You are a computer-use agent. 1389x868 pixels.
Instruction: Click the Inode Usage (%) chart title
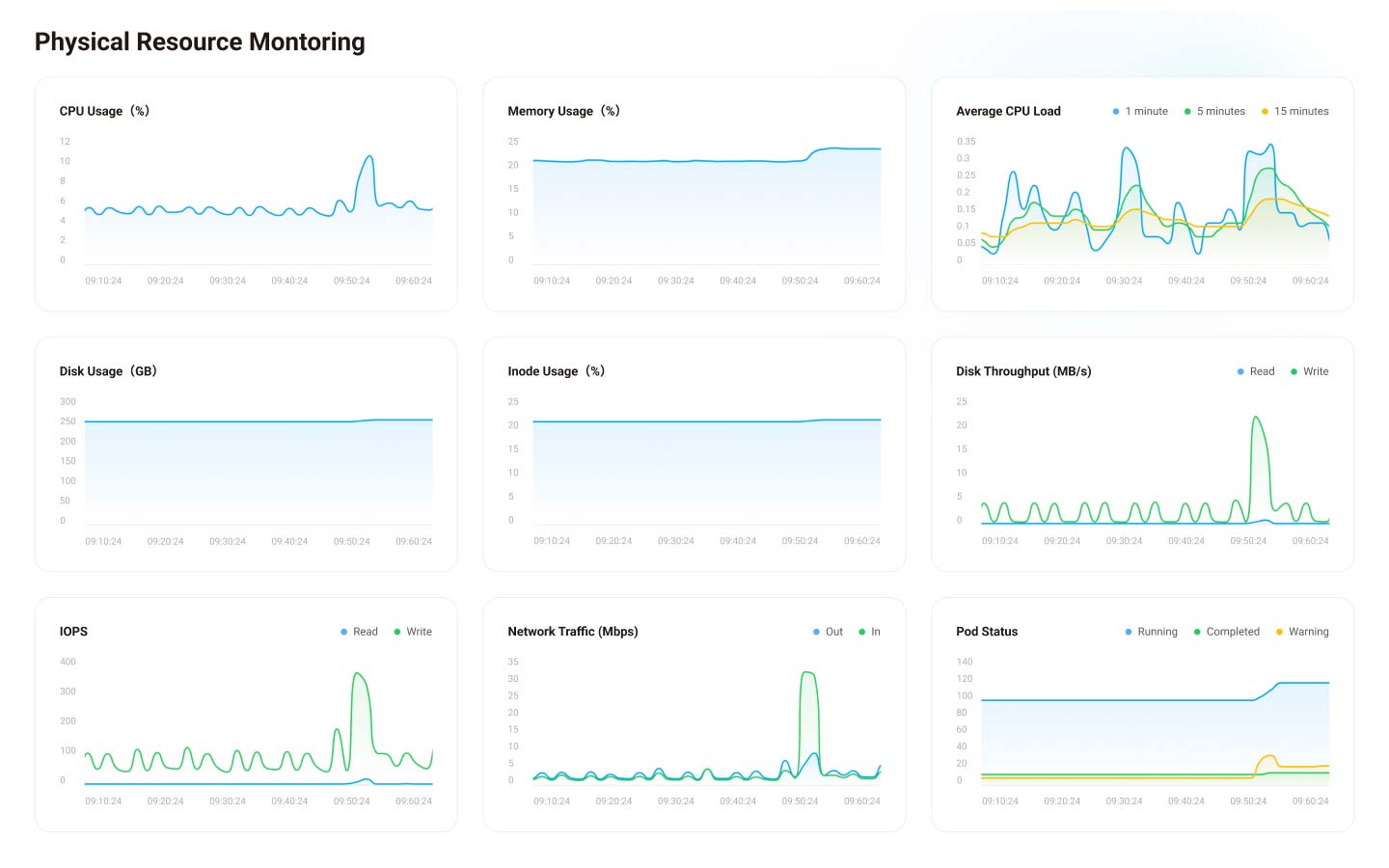tap(557, 371)
